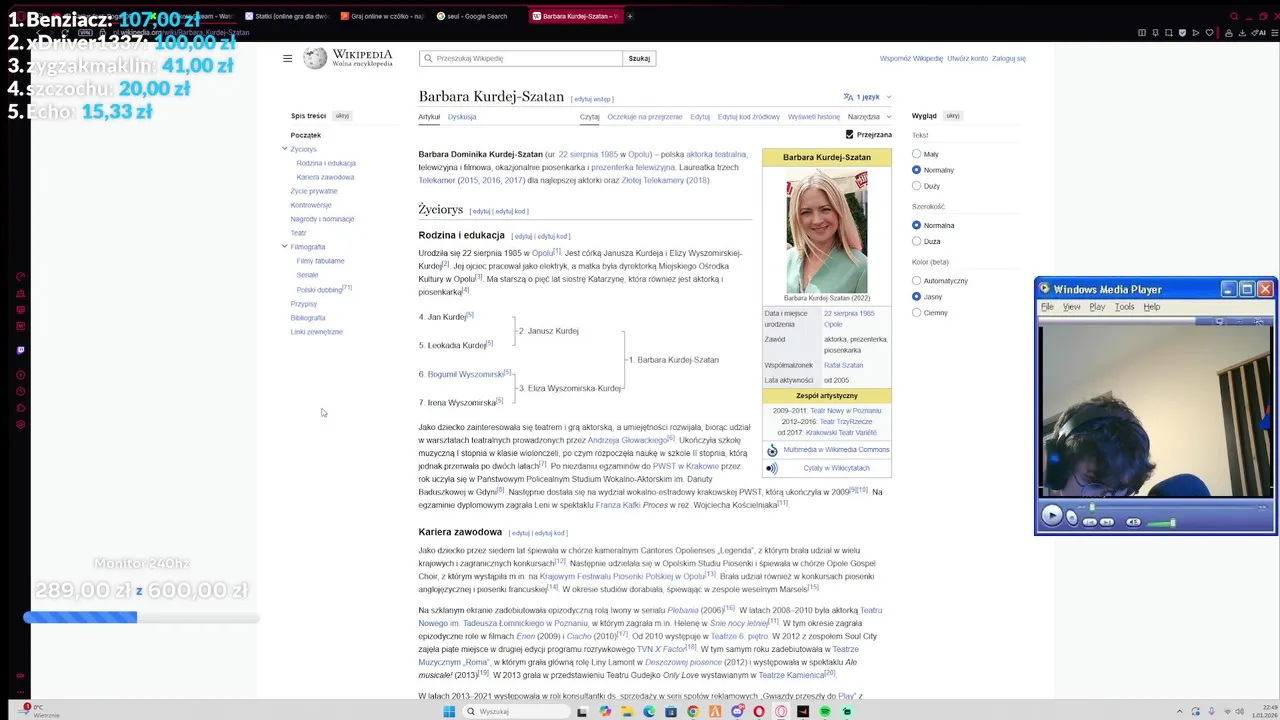Click the Wikiquote cytaty icon

(x=772, y=468)
